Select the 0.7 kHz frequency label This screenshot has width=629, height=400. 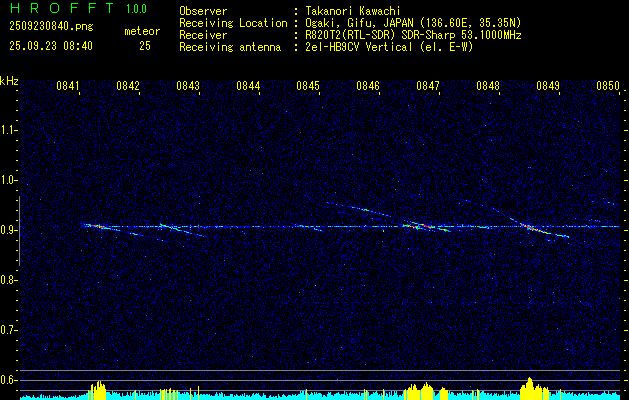click(10, 330)
